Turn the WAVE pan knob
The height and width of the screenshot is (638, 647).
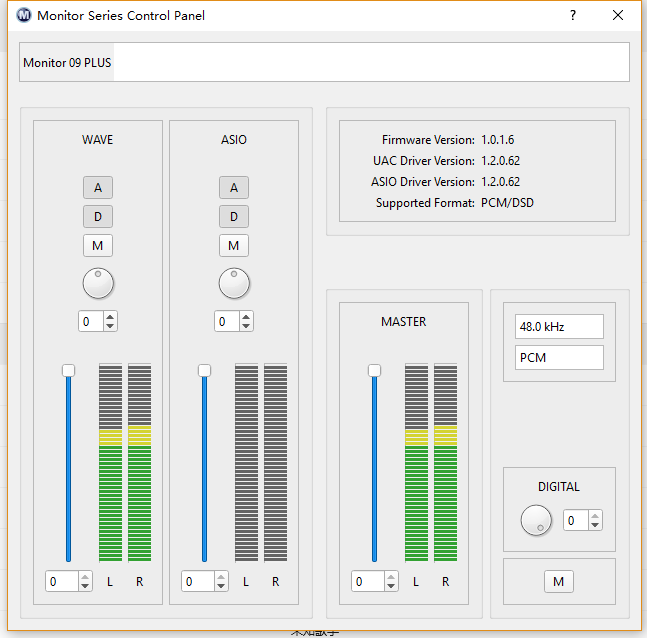(98, 283)
